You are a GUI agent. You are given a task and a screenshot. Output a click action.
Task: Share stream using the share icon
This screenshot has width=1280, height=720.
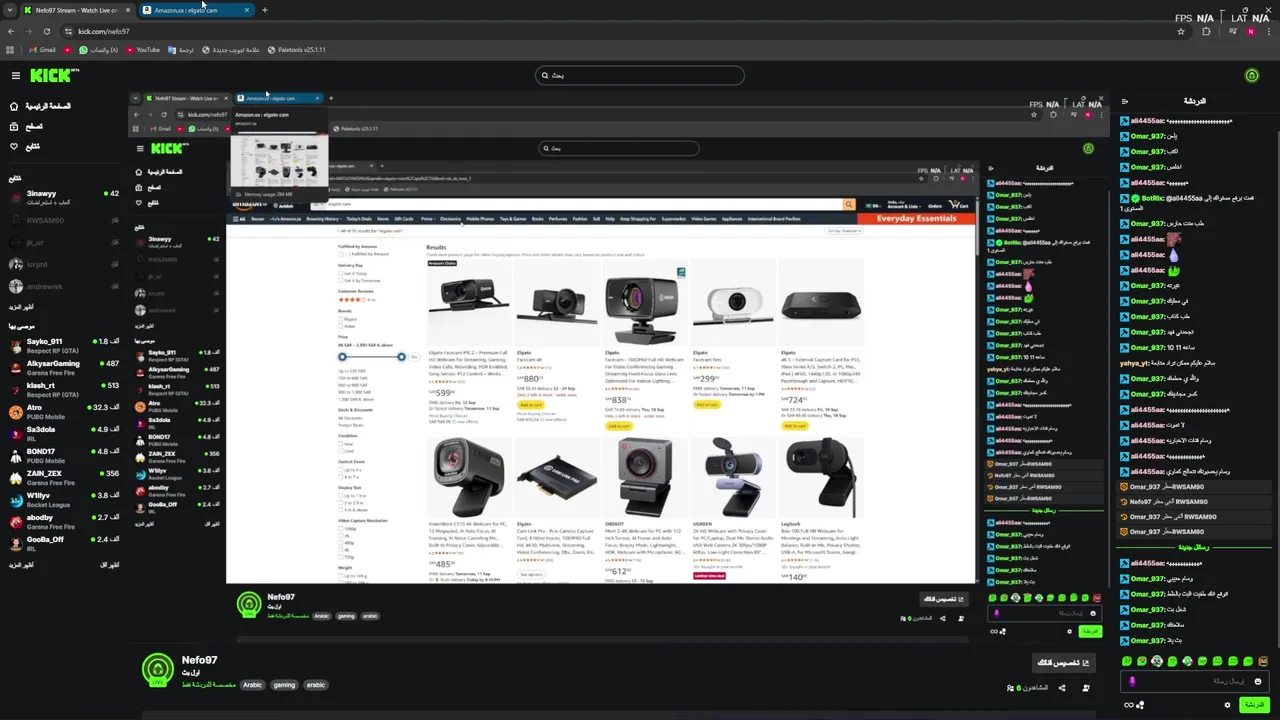point(1062,688)
